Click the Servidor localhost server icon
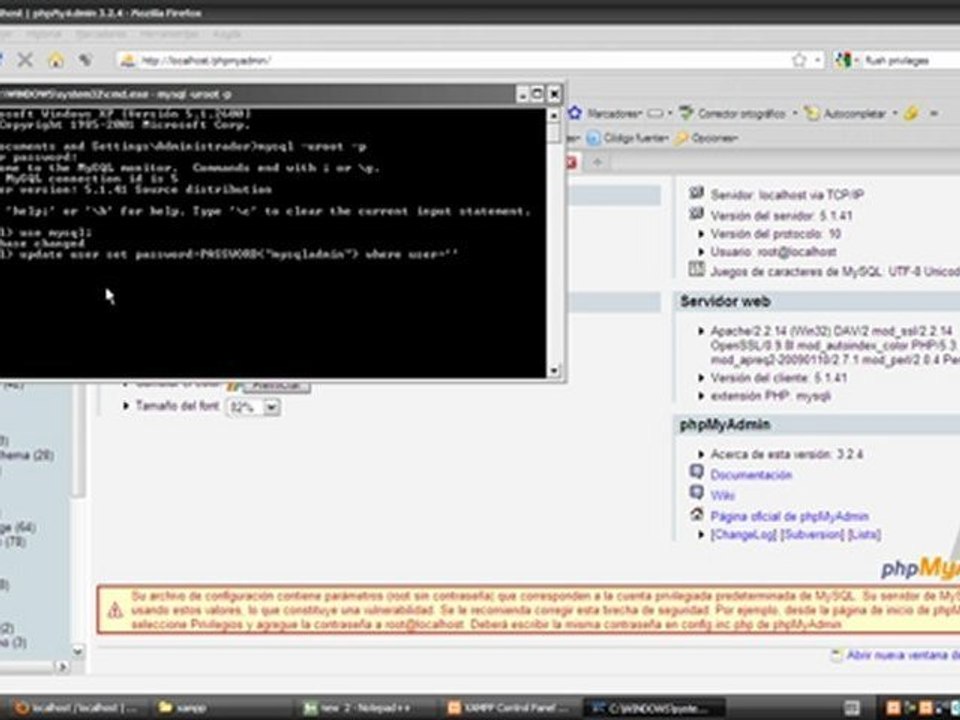Viewport: 960px width, 720px height. pos(696,194)
